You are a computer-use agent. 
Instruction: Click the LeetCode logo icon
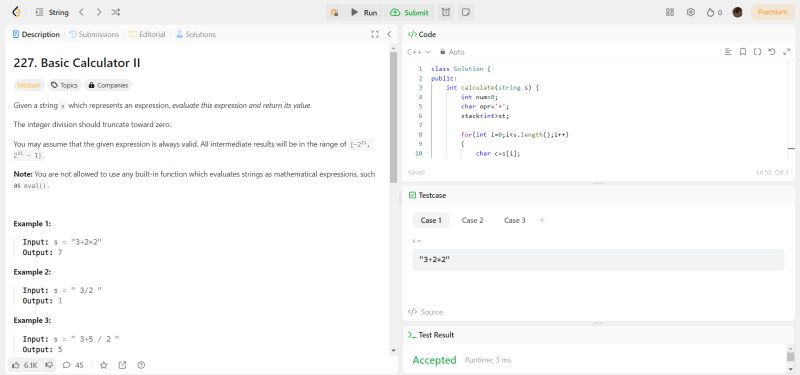(16, 12)
